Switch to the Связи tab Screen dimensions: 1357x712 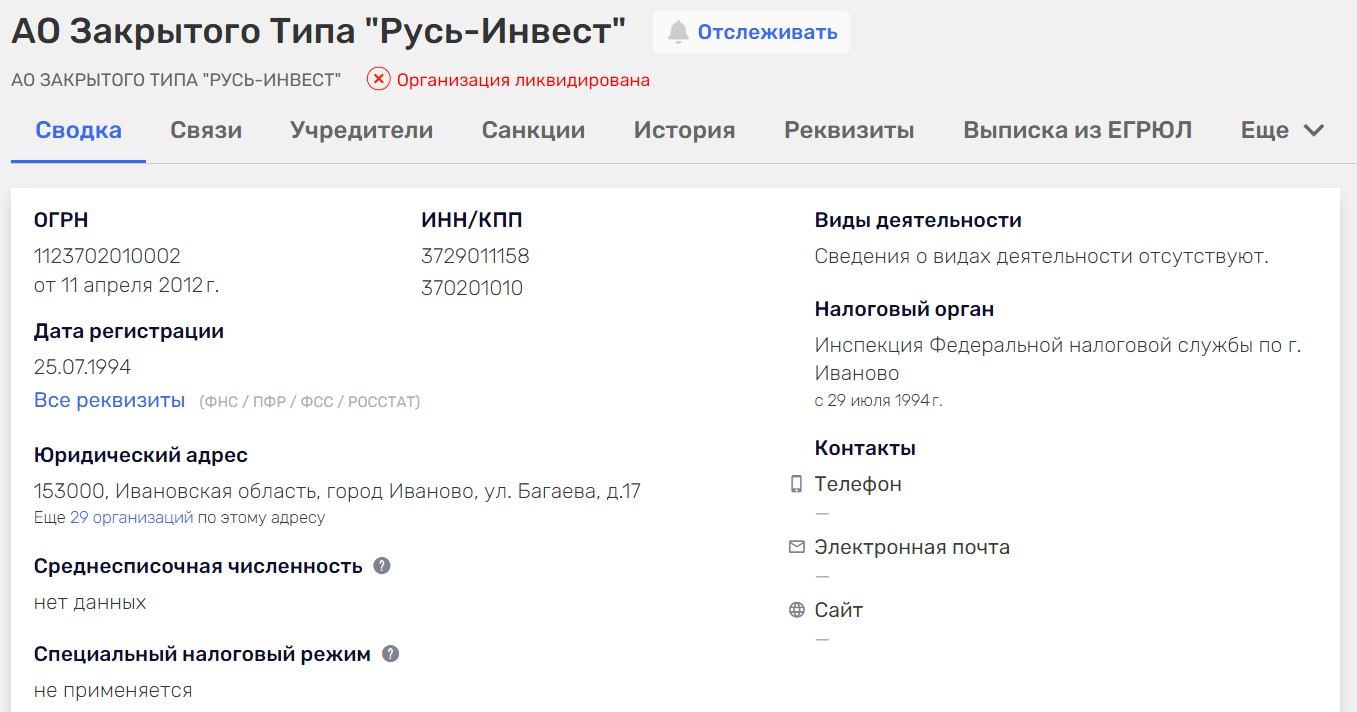point(206,130)
